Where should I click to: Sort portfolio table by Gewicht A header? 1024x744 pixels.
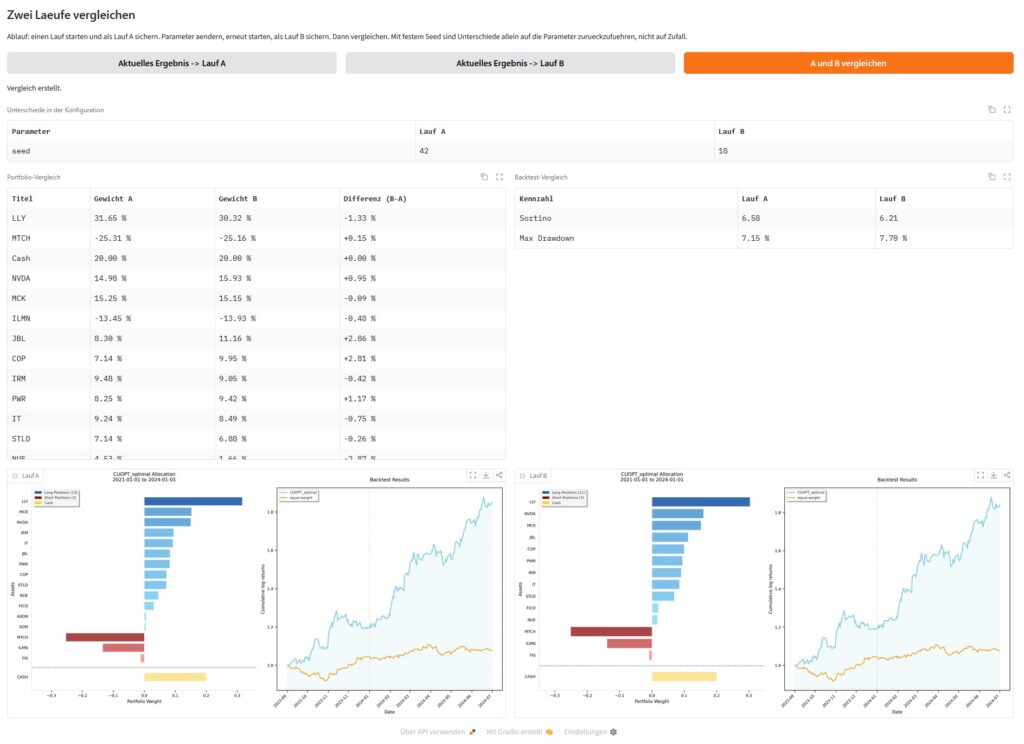point(152,199)
